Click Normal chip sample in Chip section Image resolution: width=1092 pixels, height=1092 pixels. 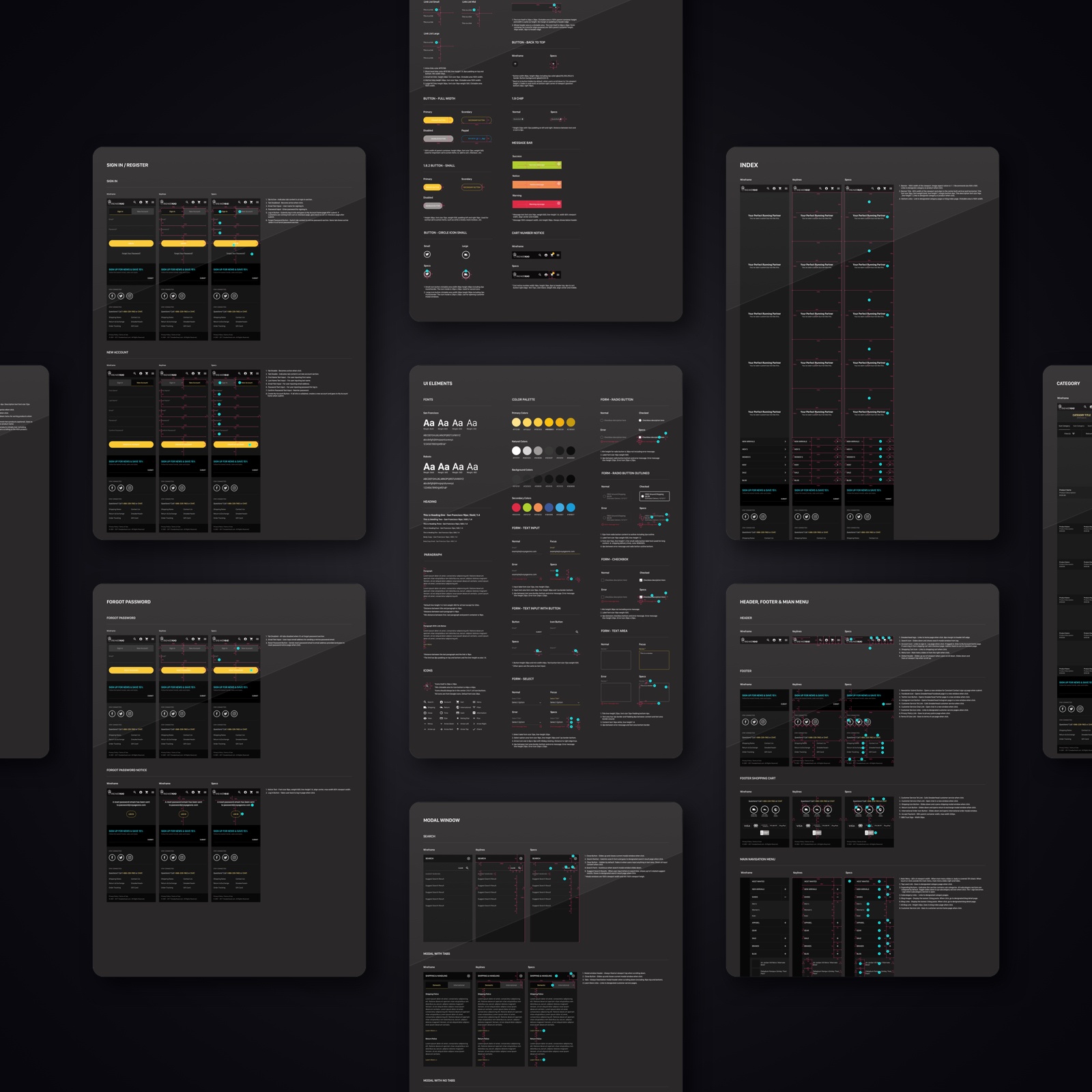(x=518, y=119)
